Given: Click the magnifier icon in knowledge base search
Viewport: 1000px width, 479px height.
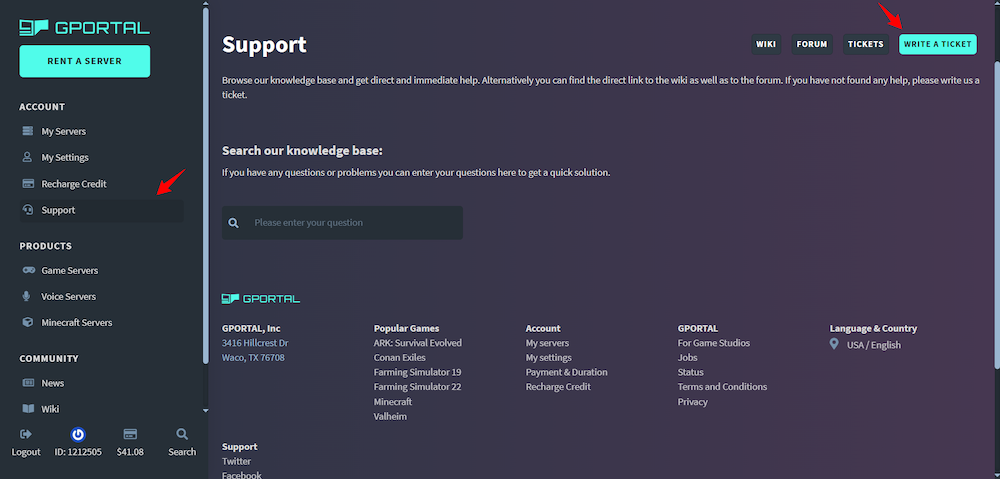Looking at the screenshot, I should [233, 223].
